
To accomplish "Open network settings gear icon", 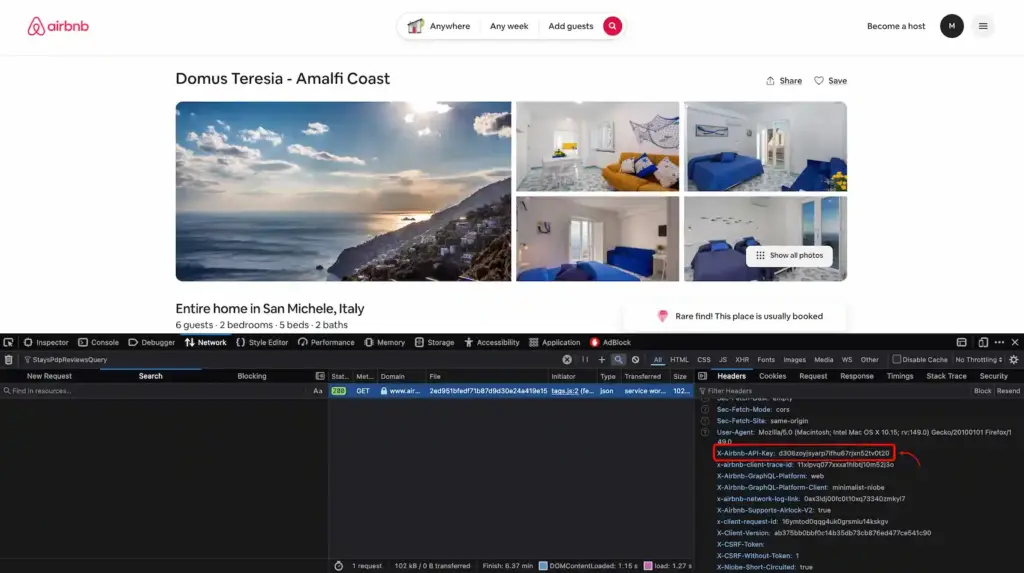I will click(x=1014, y=359).
